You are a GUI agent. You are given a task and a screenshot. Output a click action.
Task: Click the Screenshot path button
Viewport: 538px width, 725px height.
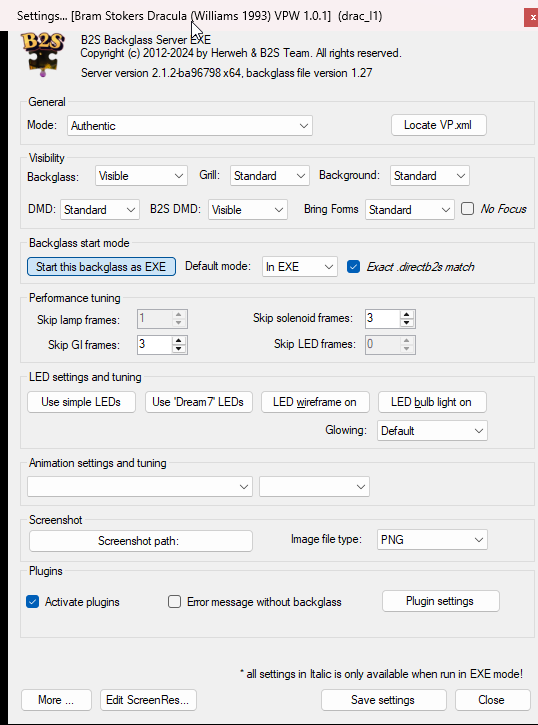141,541
